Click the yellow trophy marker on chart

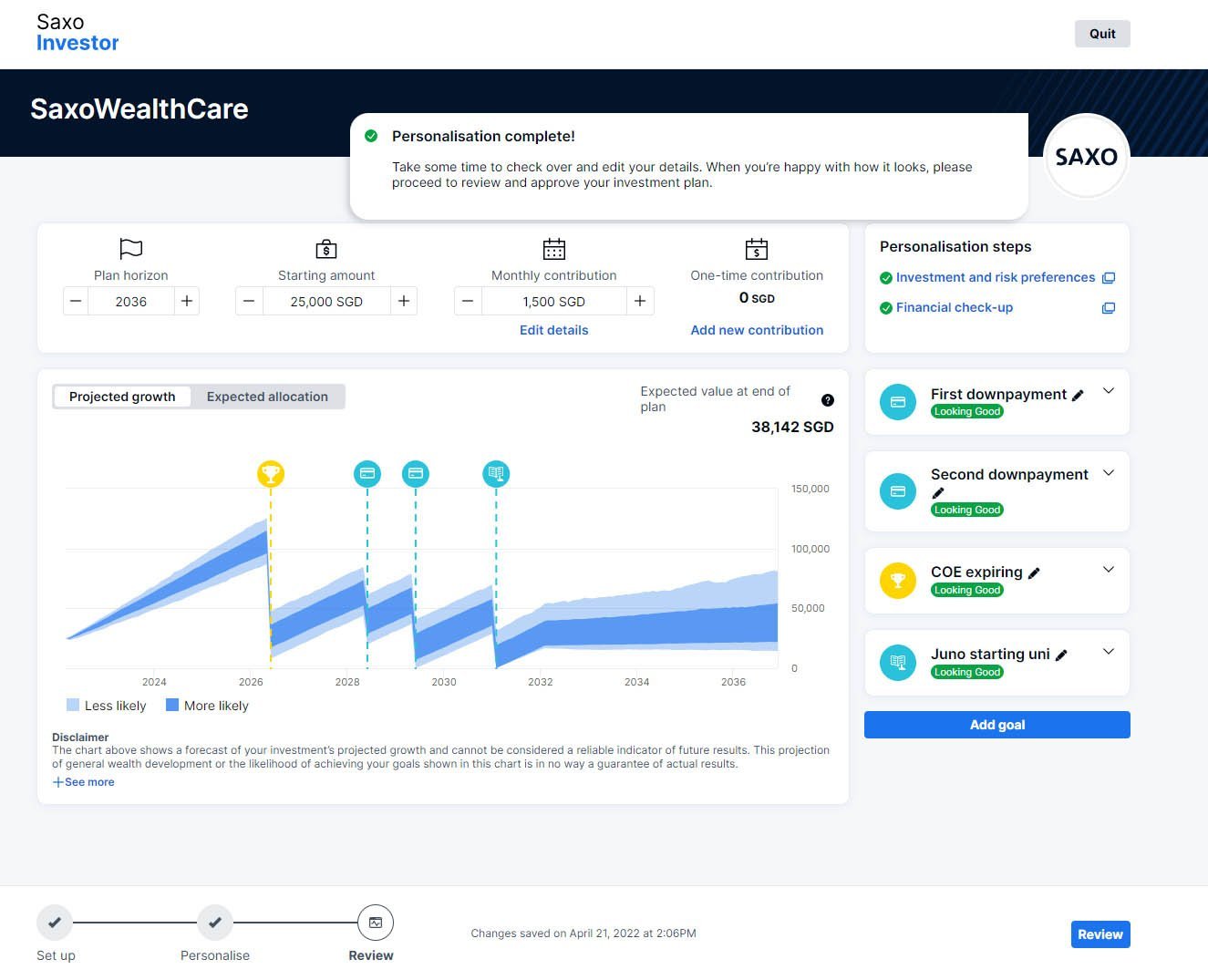pyautogui.click(x=271, y=474)
